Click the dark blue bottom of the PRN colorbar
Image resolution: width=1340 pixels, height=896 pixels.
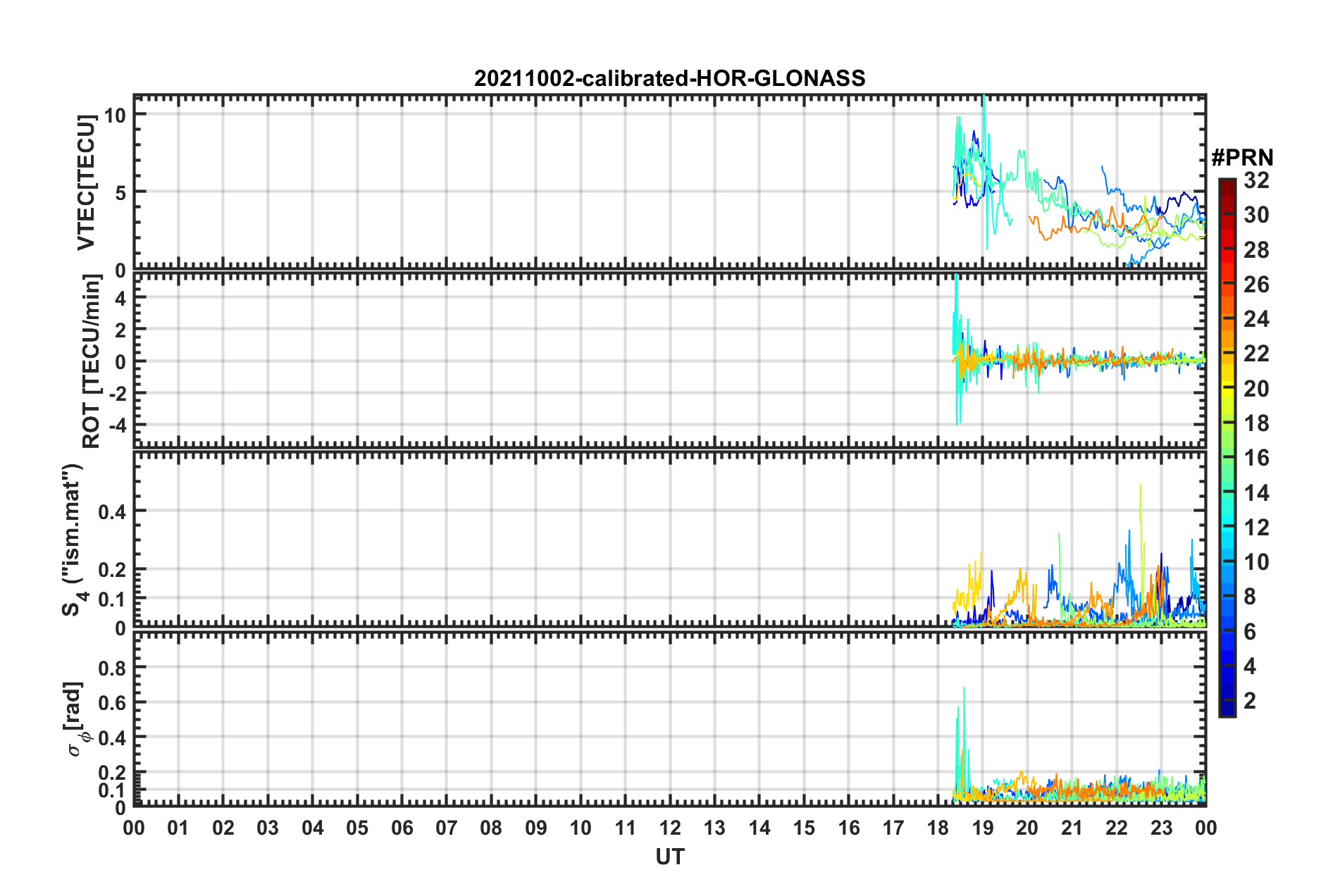(1227, 709)
